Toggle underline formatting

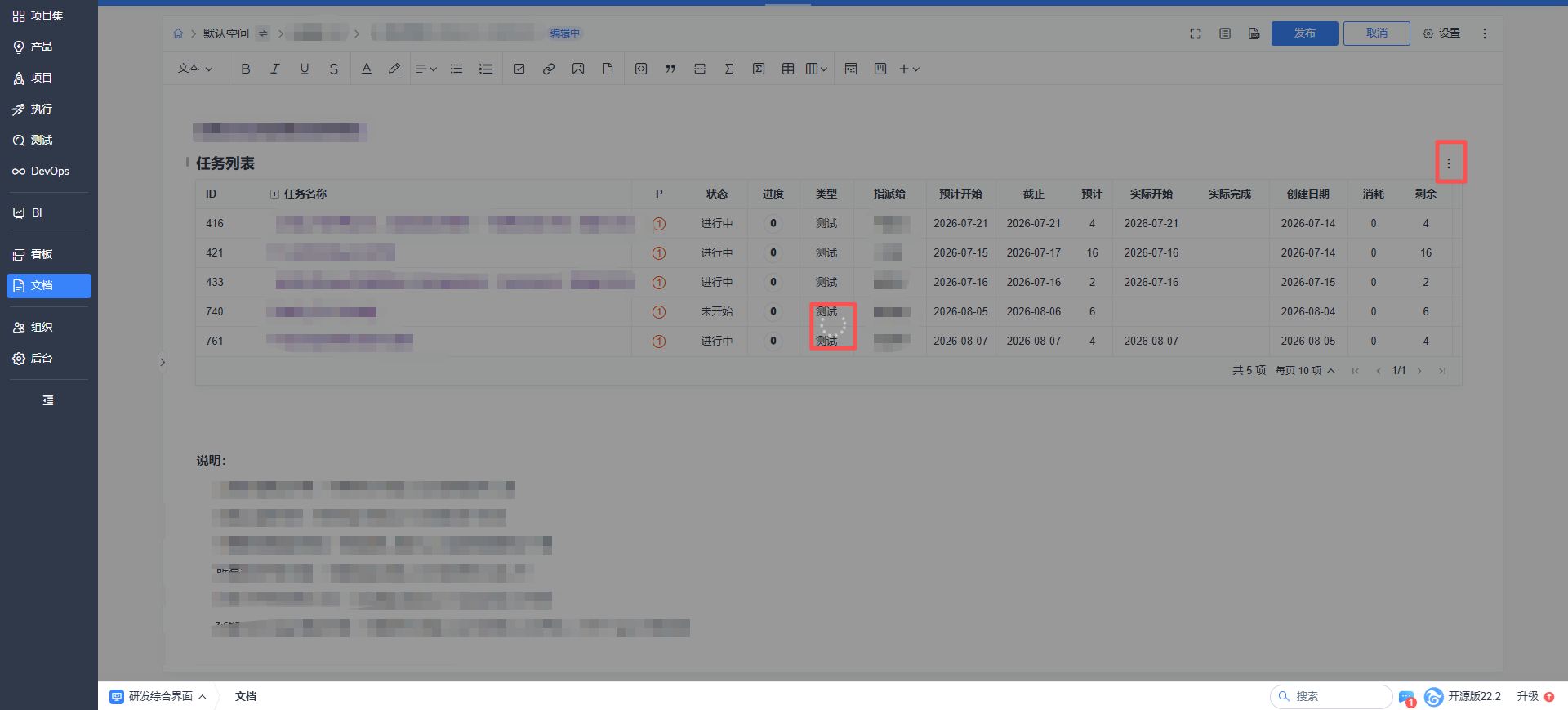click(305, 69)
